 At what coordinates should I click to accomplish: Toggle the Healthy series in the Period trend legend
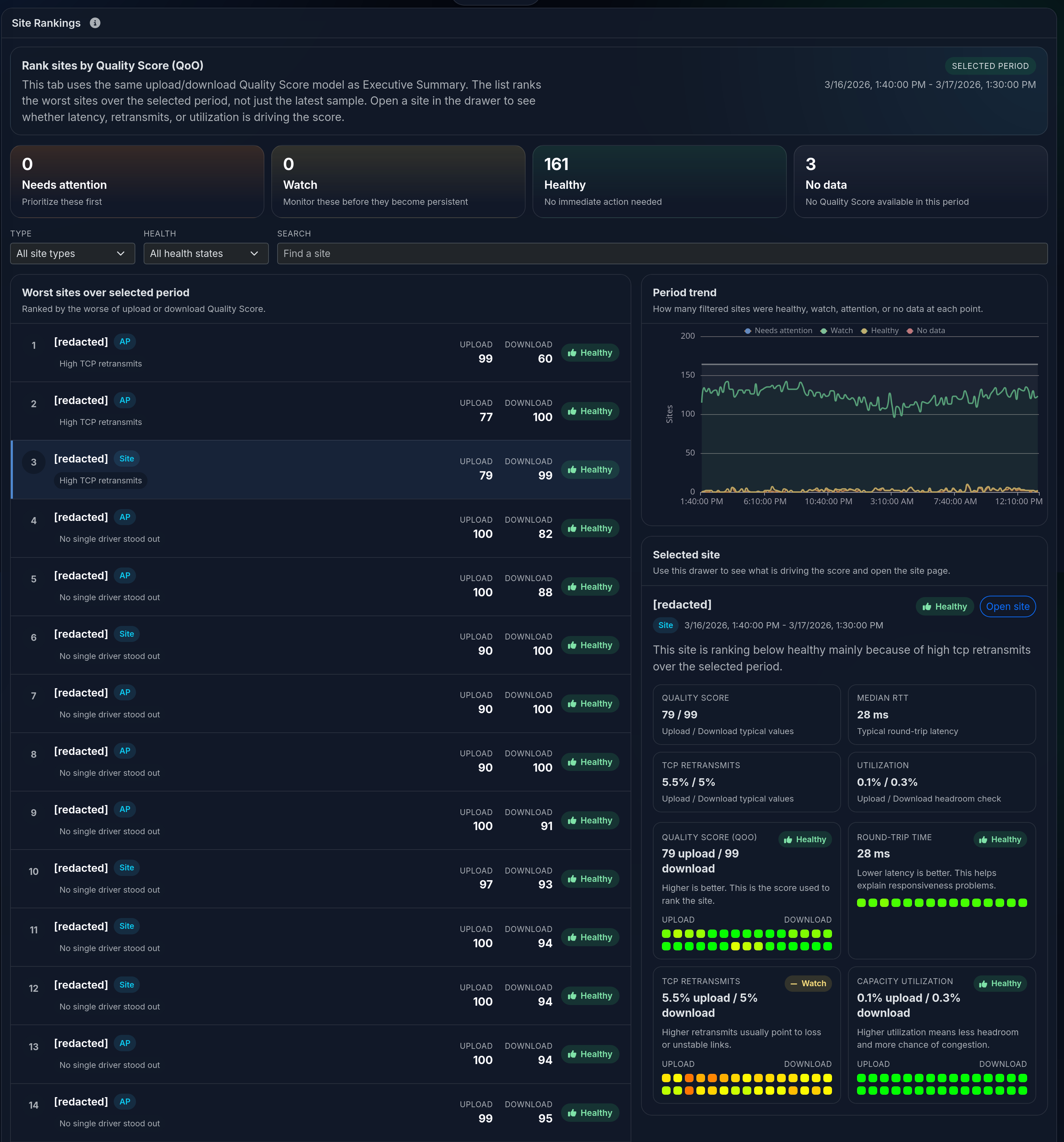tap(879, 330)
